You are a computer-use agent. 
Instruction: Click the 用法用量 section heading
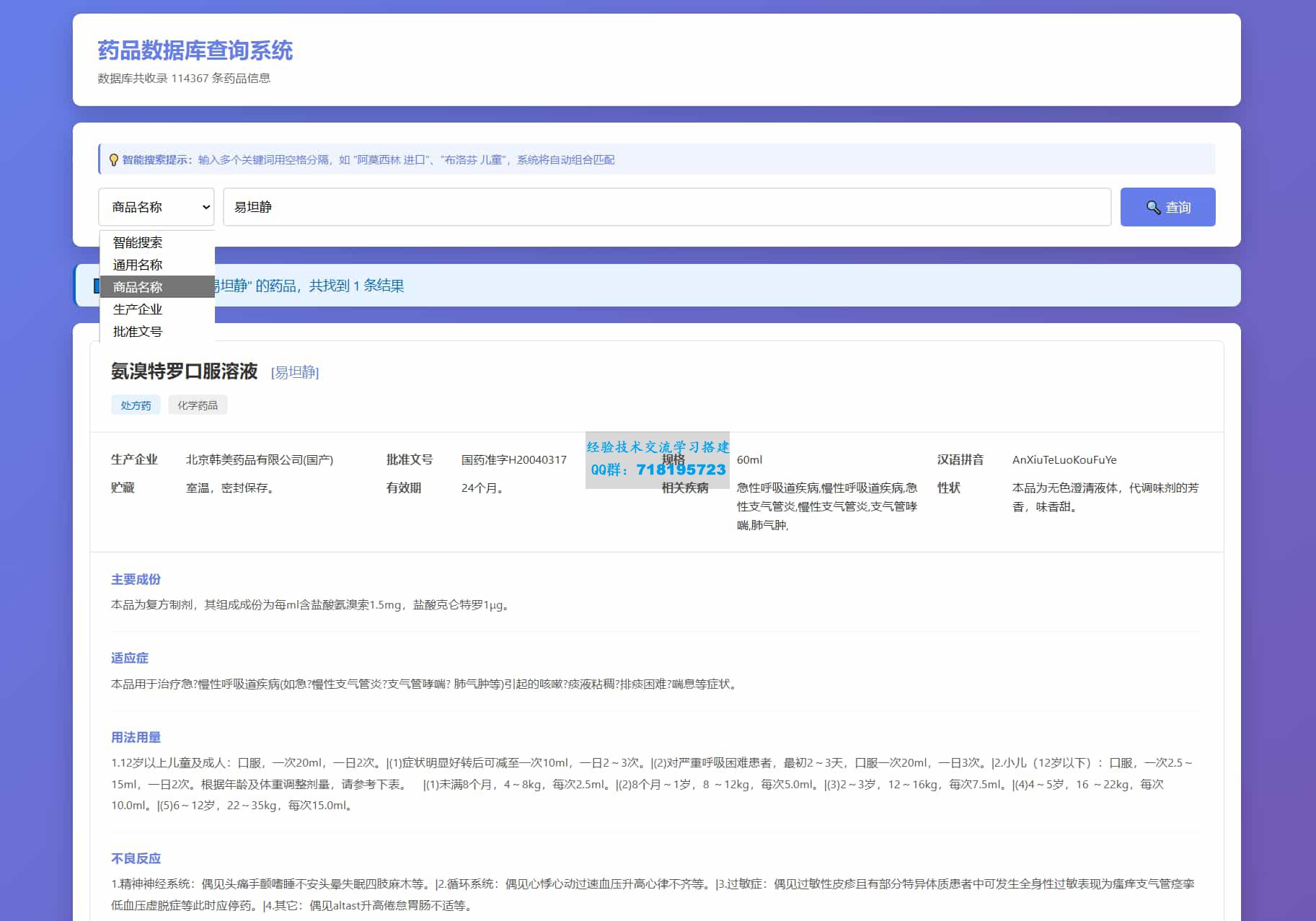136,737
